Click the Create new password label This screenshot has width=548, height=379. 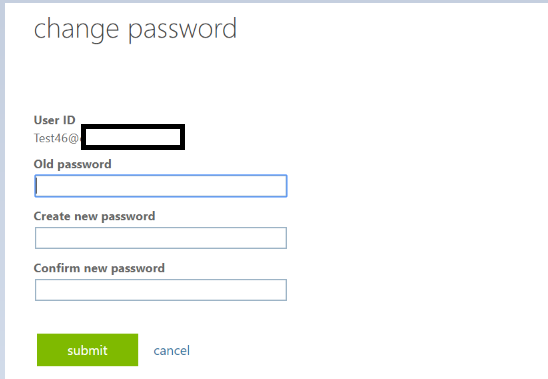tap(94, 216)
